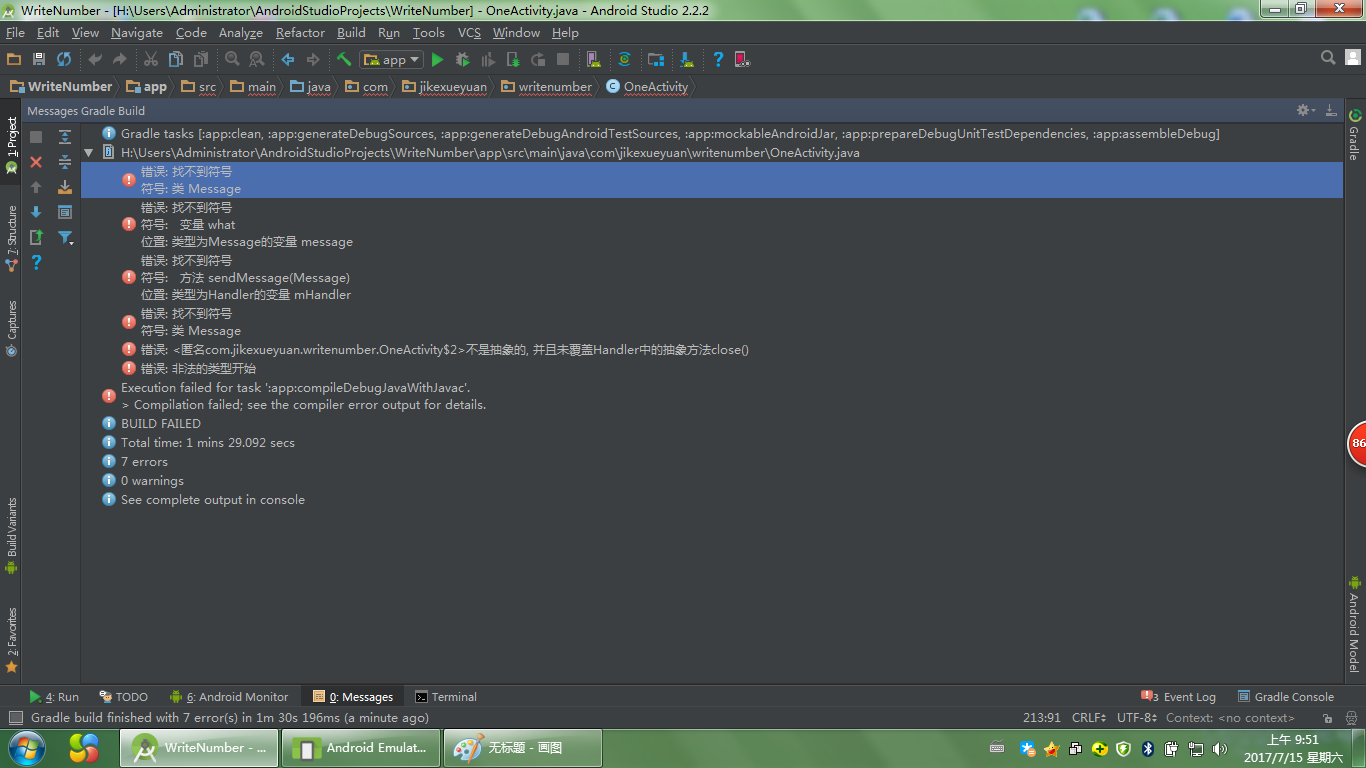Click the Windows Start button
The height and width of the screenshot is (768, 1366).
coord(27,748)
